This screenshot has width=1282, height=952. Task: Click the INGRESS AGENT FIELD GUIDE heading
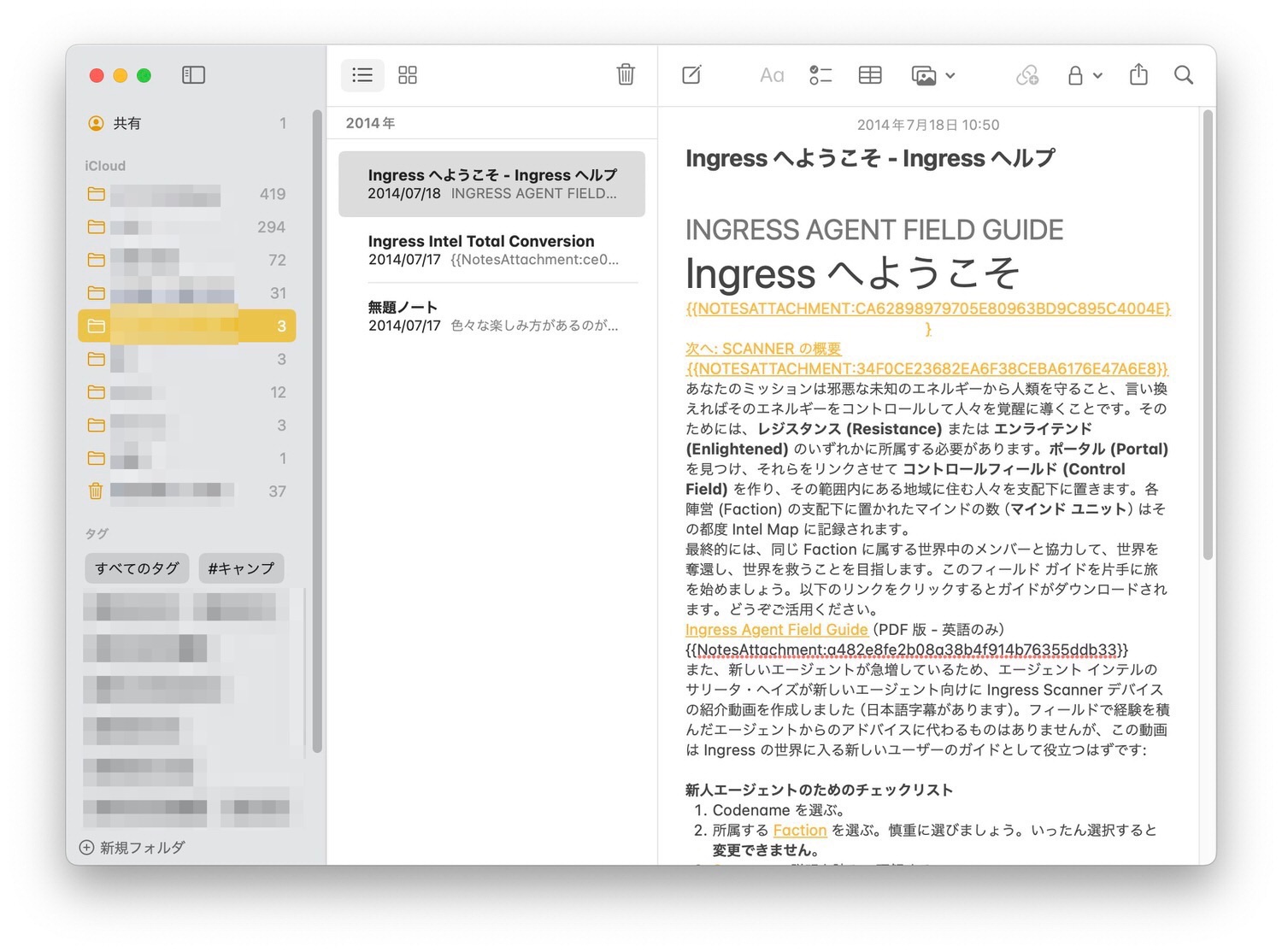[x=874, y=230]
